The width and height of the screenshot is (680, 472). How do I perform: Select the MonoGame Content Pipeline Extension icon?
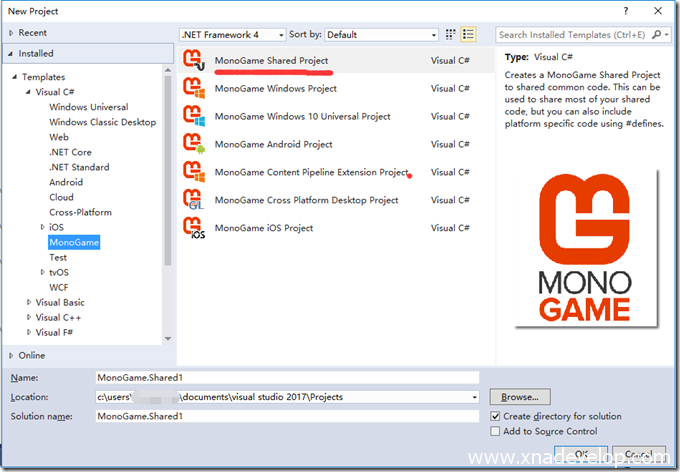point(194,172)
